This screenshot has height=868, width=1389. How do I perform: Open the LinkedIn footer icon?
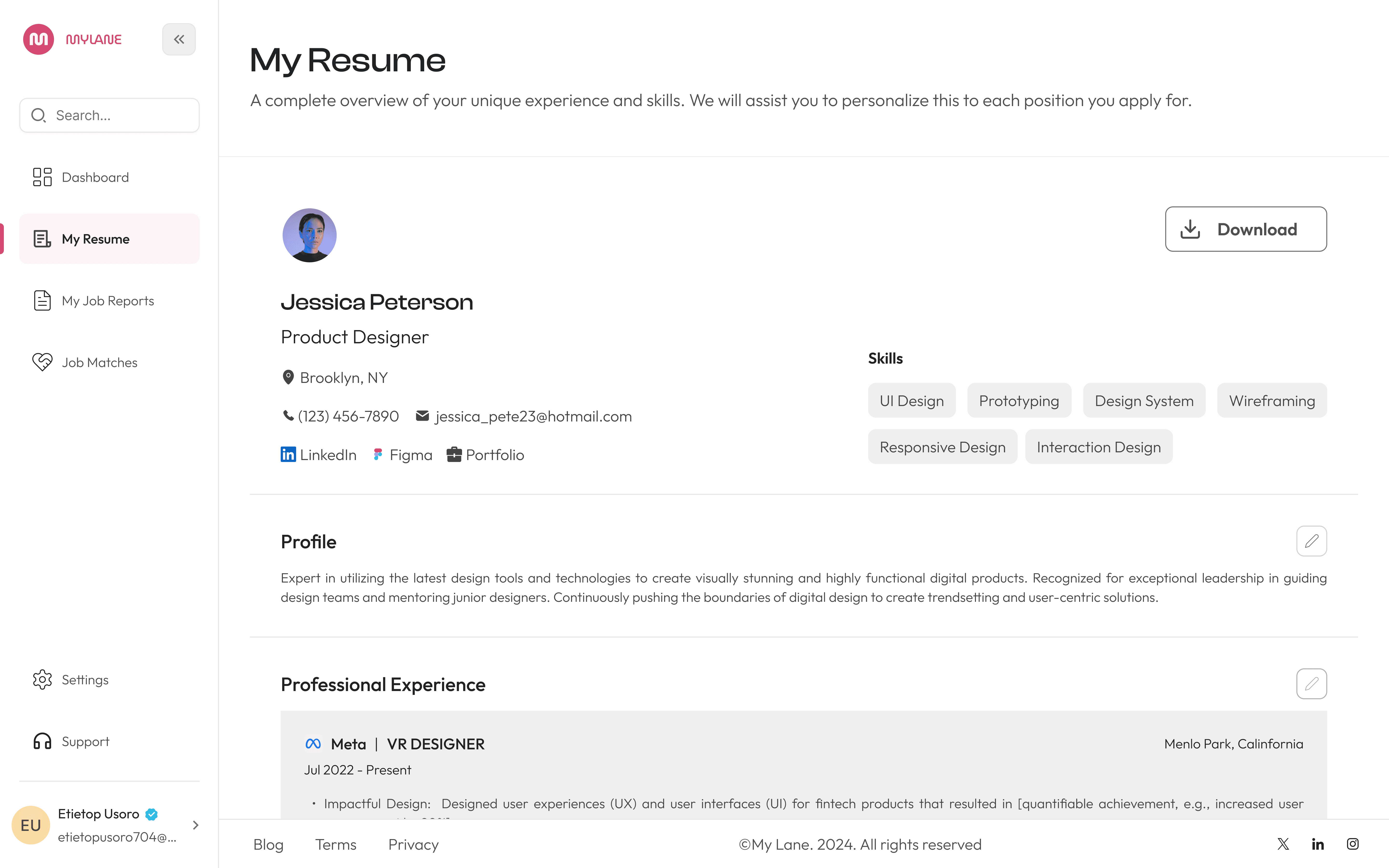1318,844
